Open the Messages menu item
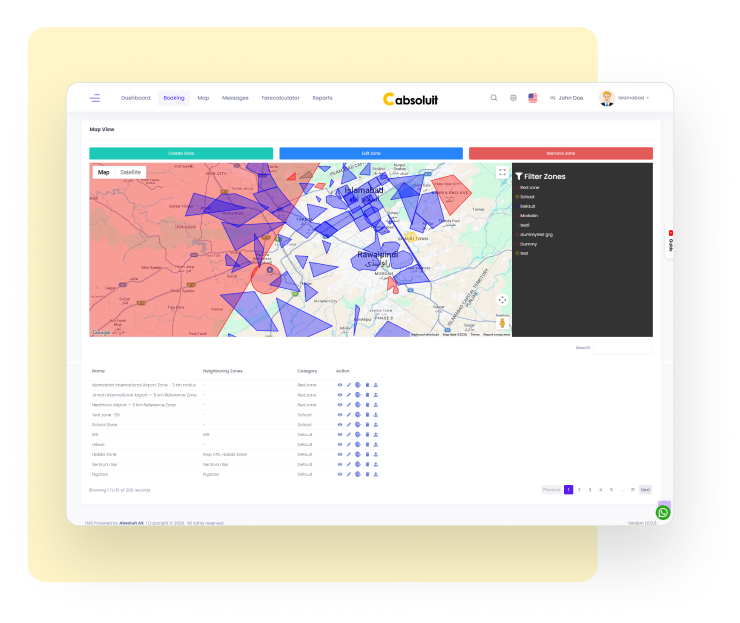The width and height of the screenshot is (740, 623). [x=235, y=98]
